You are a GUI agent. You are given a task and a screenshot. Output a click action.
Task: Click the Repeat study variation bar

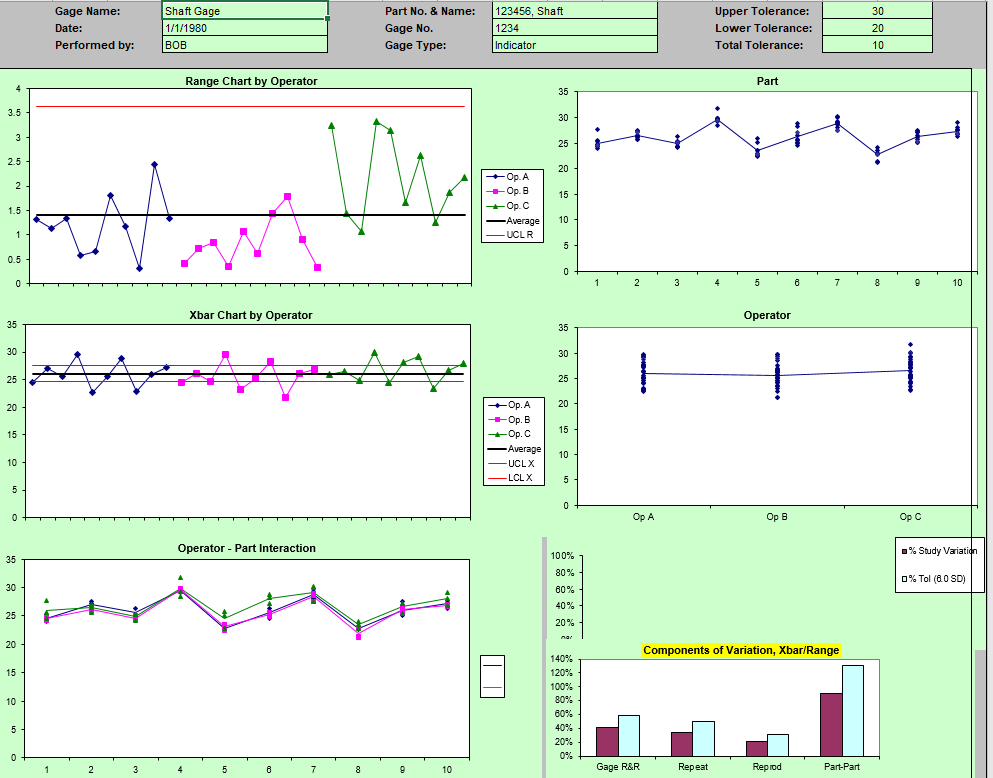[x=682, y=744]
